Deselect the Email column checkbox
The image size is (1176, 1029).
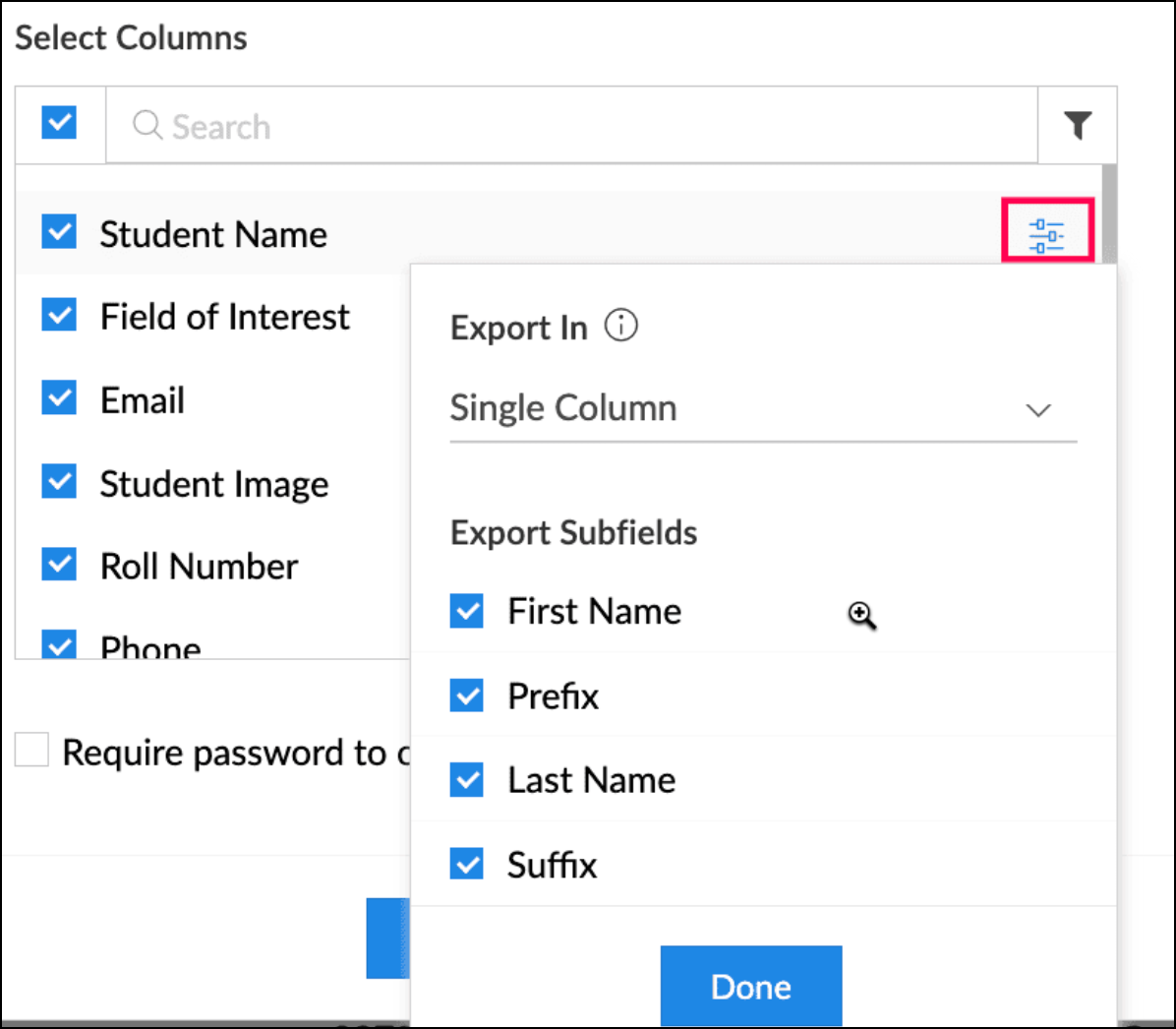coord(59,398)
